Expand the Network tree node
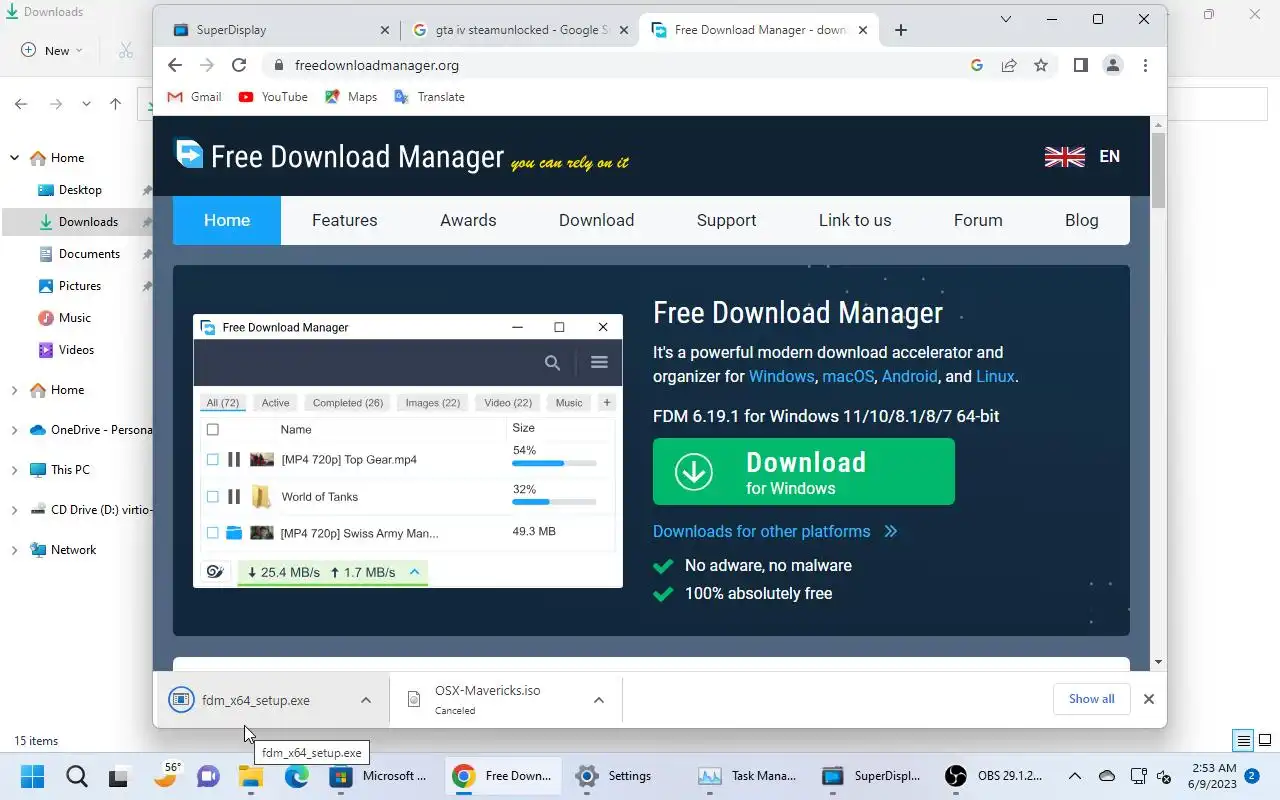Image resolution: width=1280 pixels, height=800 pixels. point(14,550)
